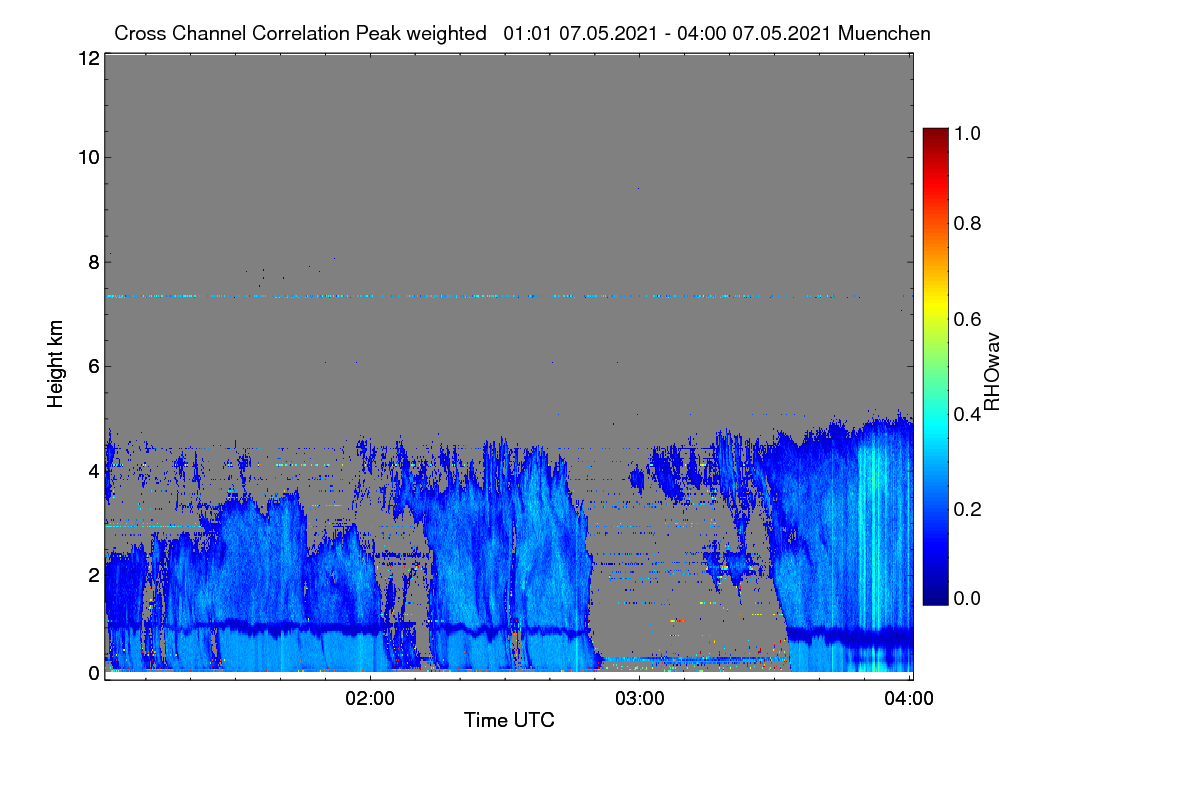Select the 'Time UTC' axis label
1200x800 pixels.
pos(508,719)
